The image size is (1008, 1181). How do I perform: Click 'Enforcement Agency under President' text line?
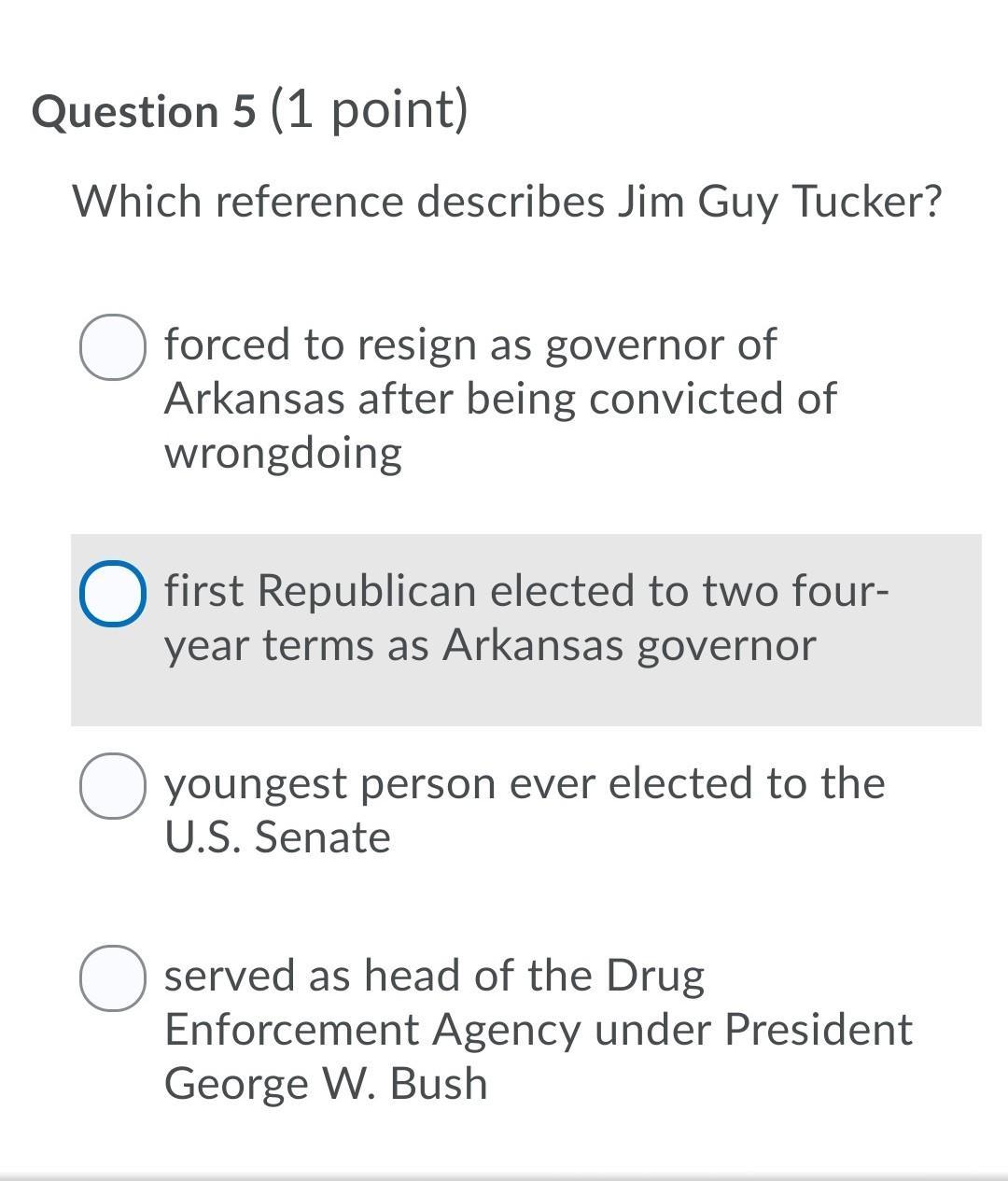click(x=539, y=1030)
